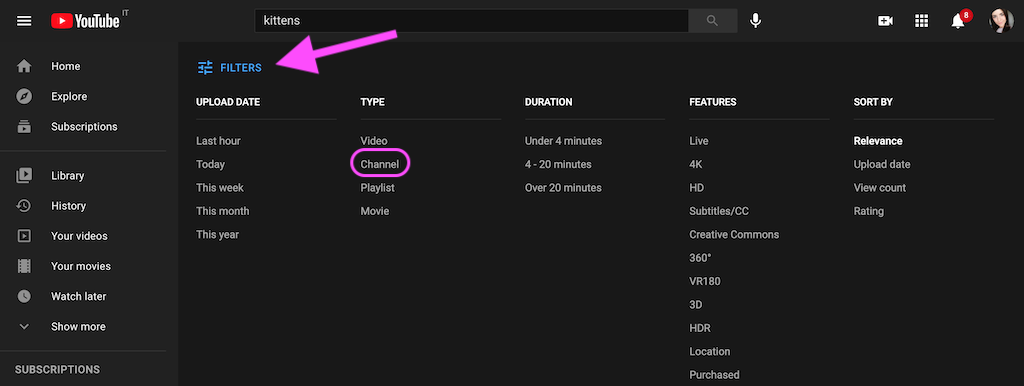Click in the kittens search field

coord(472,21)
